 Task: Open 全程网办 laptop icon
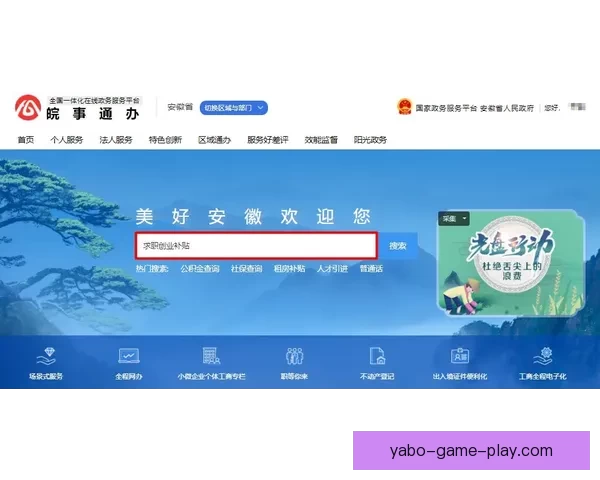tap(129, 356)
